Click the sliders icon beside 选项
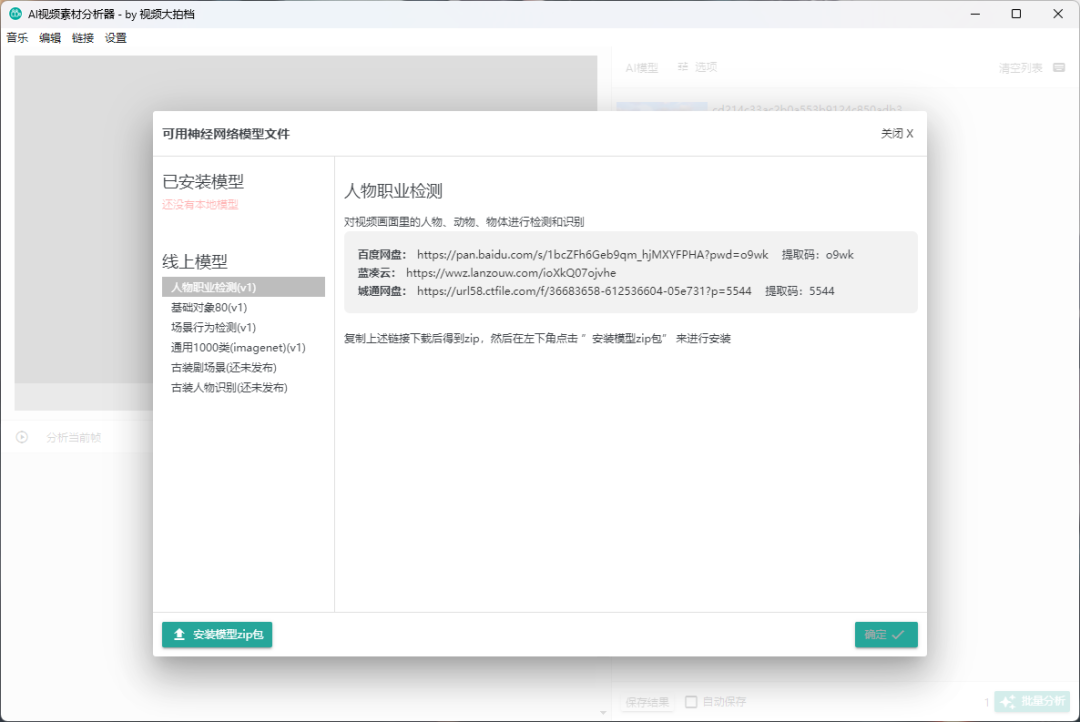The width and height of the screenshot is (1080, 722). point(683,67)
